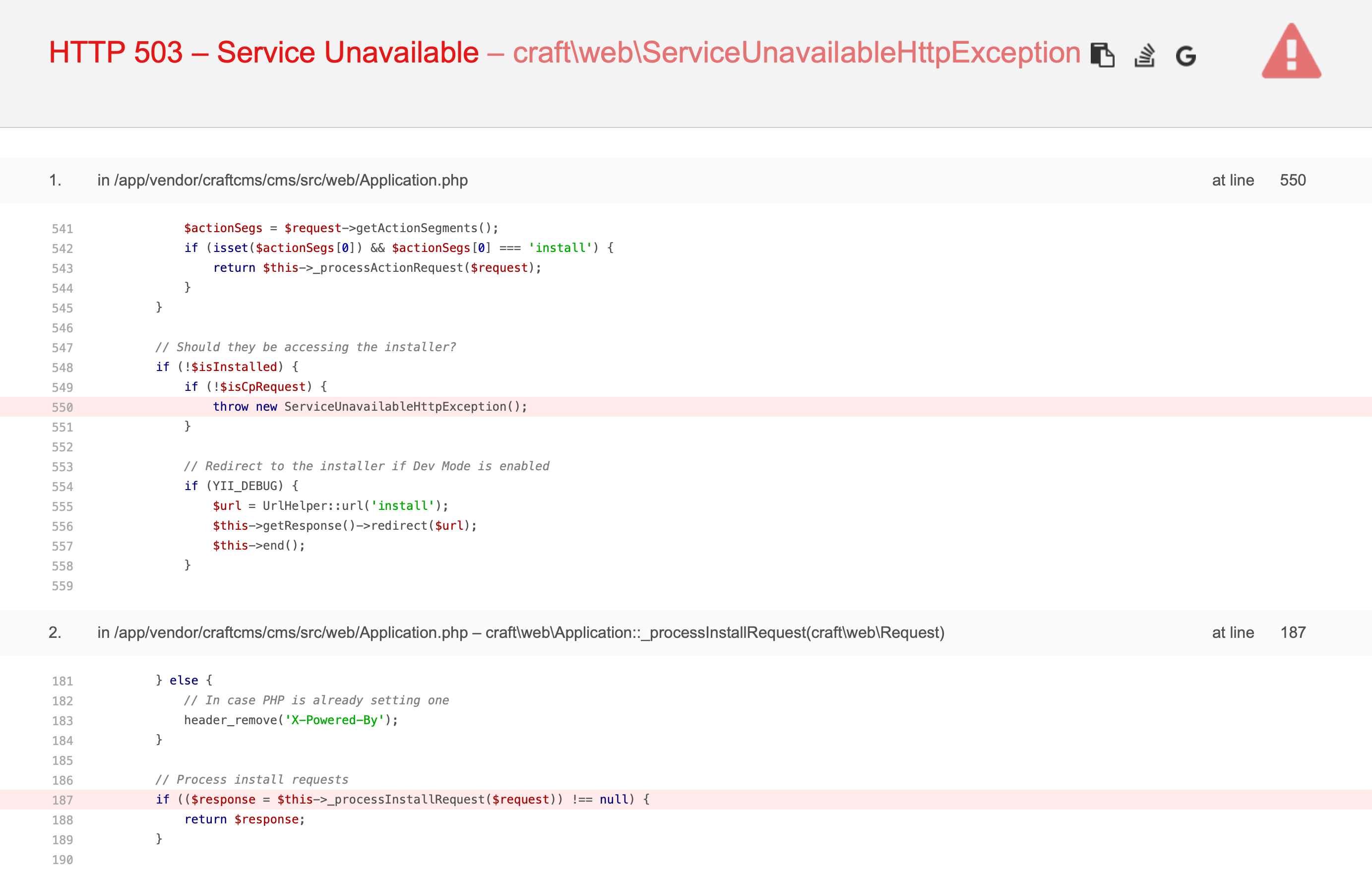Viewport: 1372px width, 872px height.
Task: Click line number 541
Action: pos(62,229)
